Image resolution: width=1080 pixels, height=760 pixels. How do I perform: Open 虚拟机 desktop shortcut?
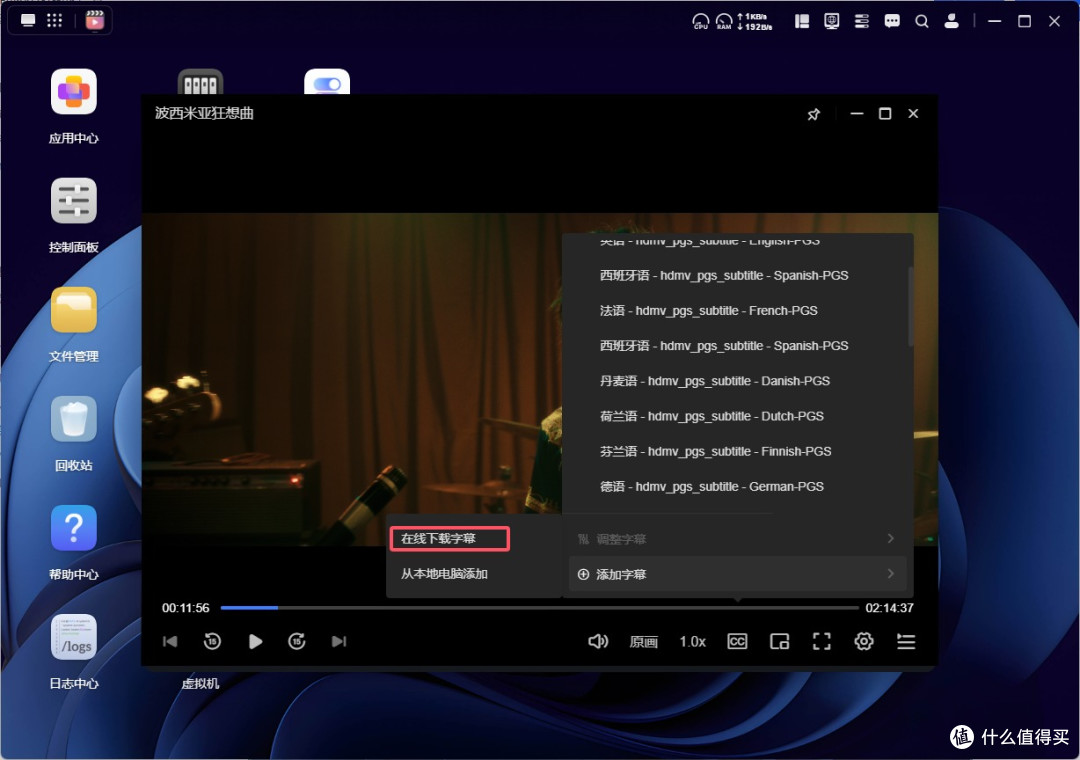(x=200, y=684)
